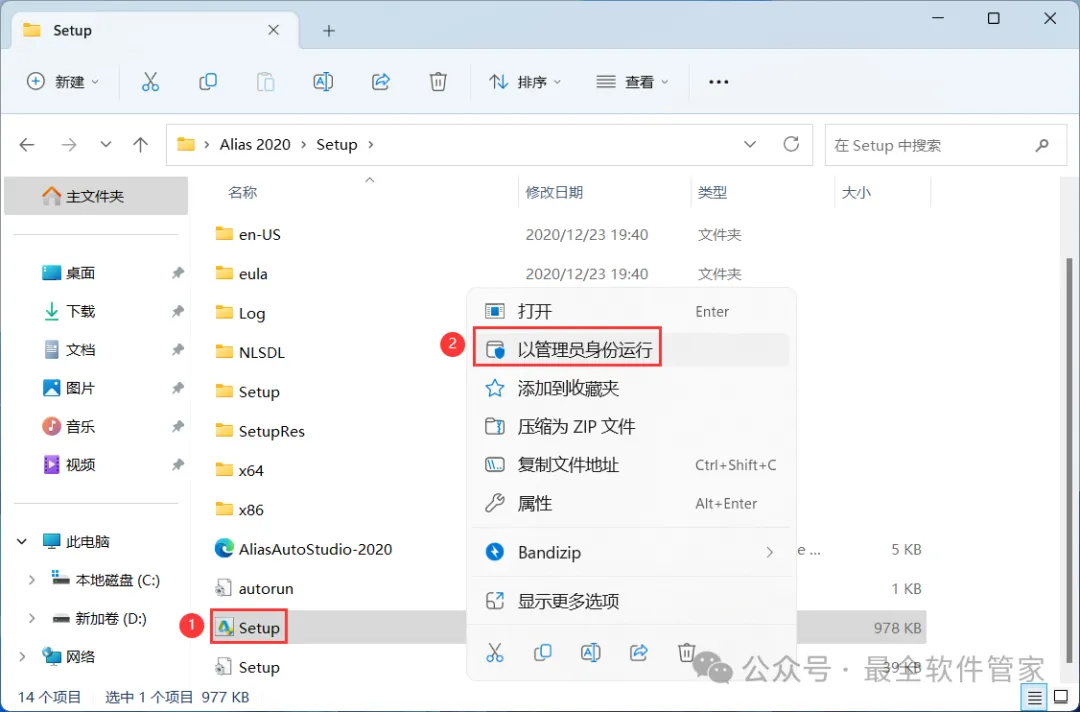The height and width of the screenshot is (712, 1080).
Task: Expand the 本地磁盘 (C:) tree node
Action: [32, 580]
